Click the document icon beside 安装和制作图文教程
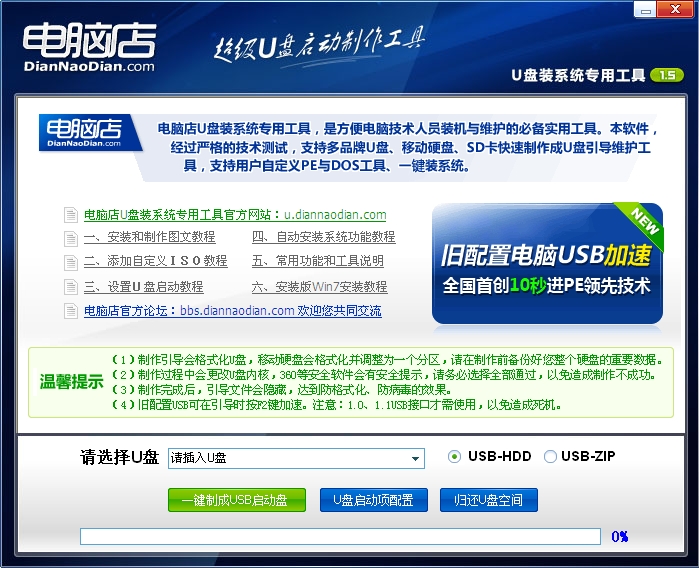Image resolution: width=699 pixels, height=568 pixels. pos(70,238)
